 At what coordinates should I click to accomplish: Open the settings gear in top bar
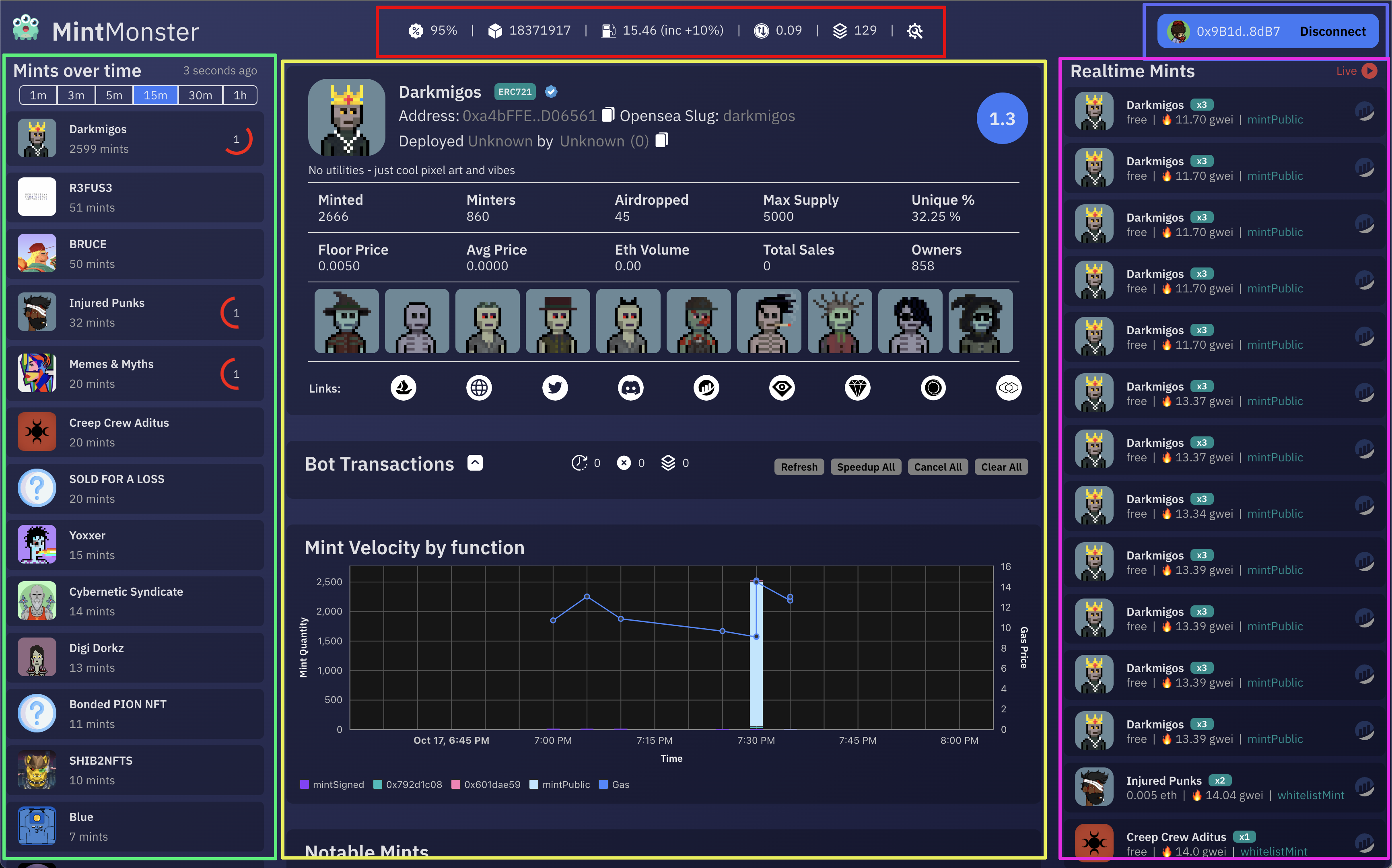(915, 31)
